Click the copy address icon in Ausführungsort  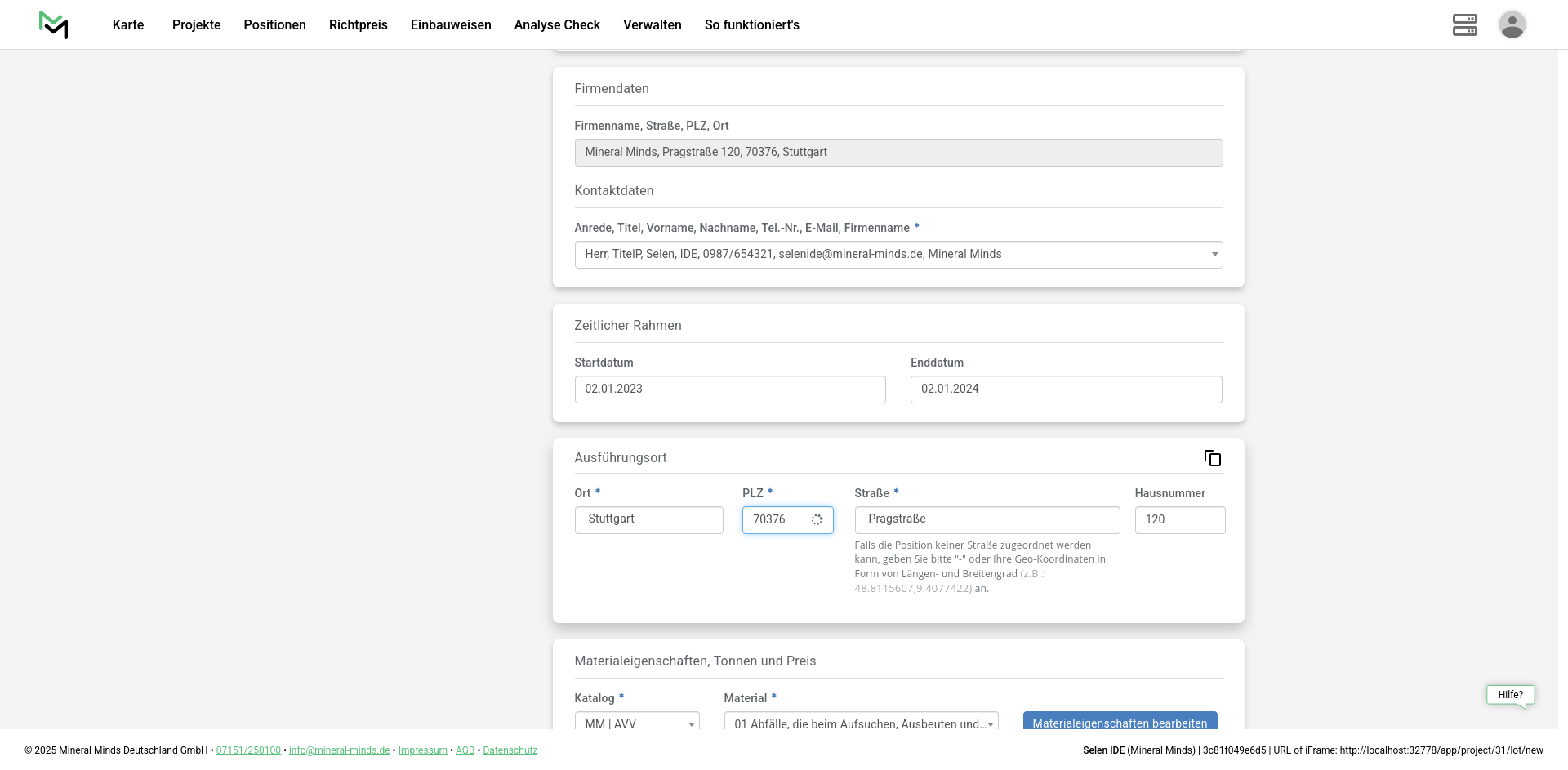coord(1212,458)
